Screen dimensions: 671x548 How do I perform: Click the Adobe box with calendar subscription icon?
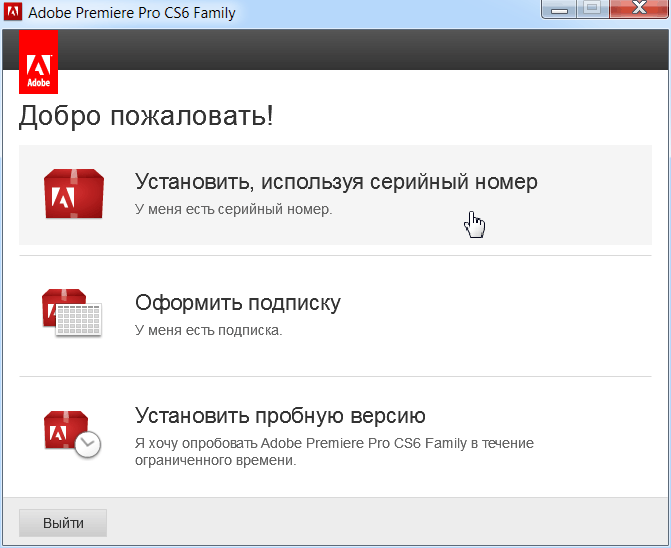72,313
